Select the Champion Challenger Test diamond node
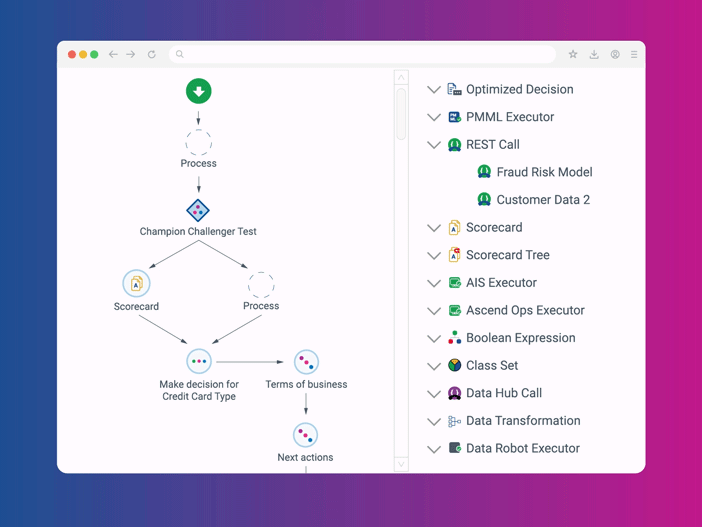Screen dimensions: 702x527 [198, 210]
